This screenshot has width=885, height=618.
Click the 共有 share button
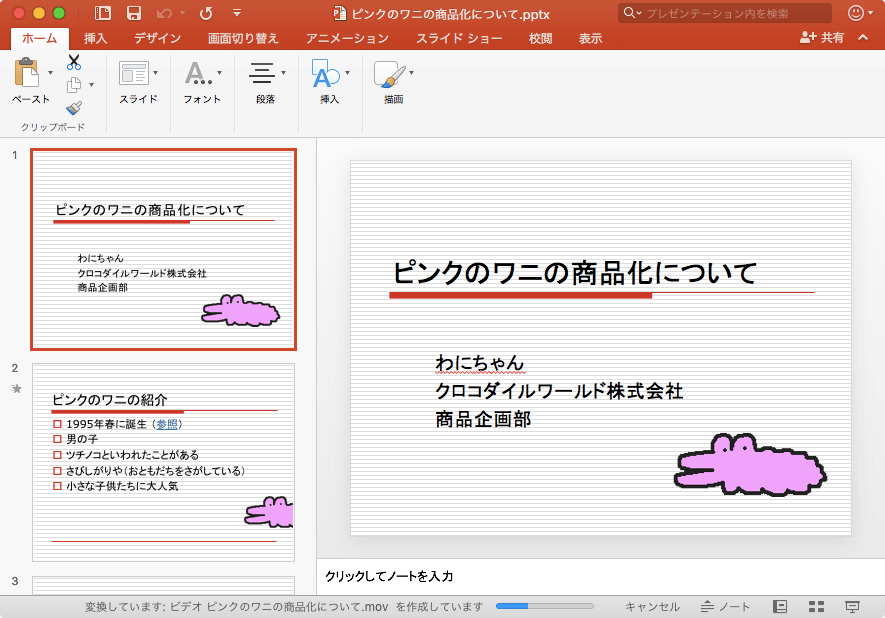[822, 38]
